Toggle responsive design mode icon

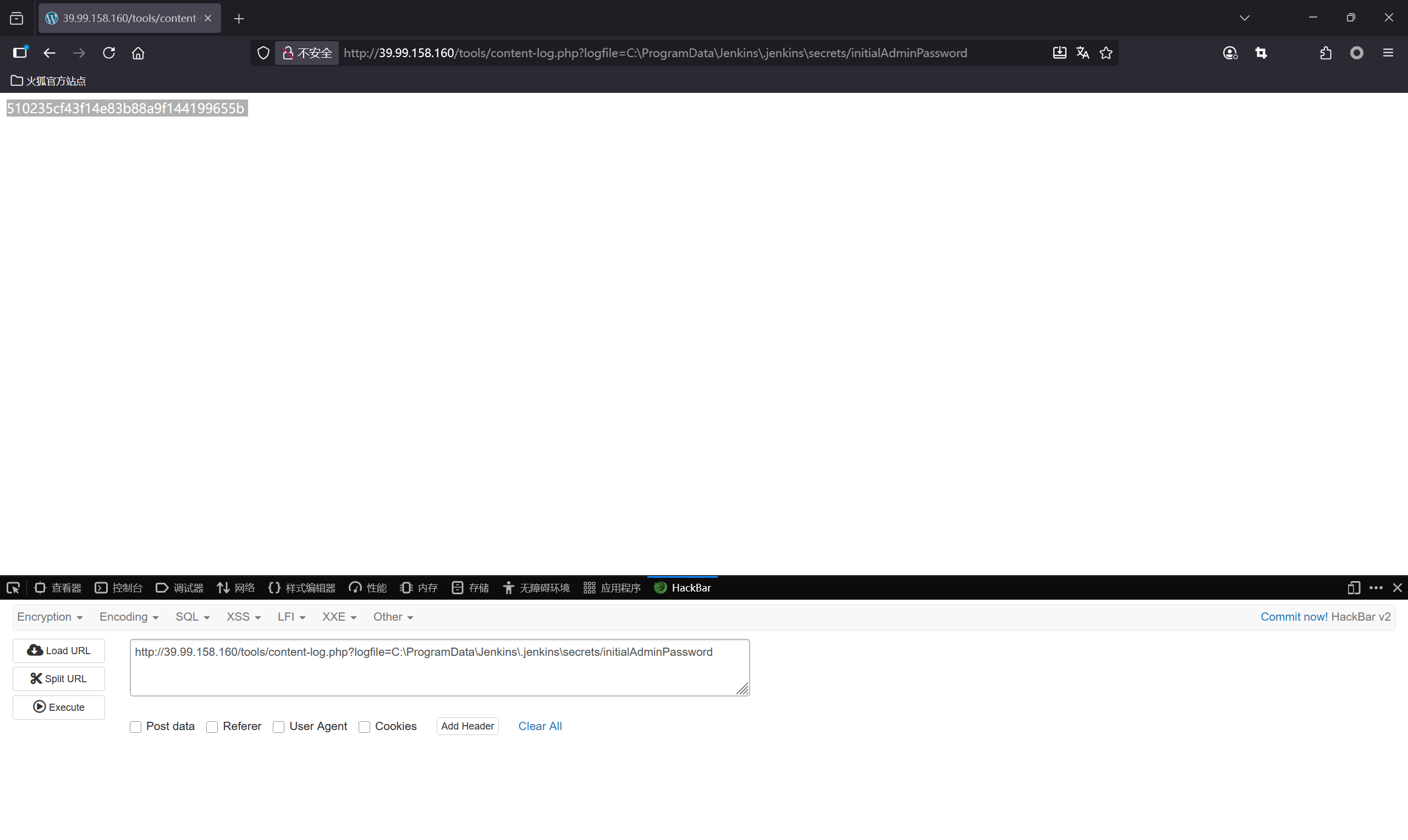[1353, 588]
